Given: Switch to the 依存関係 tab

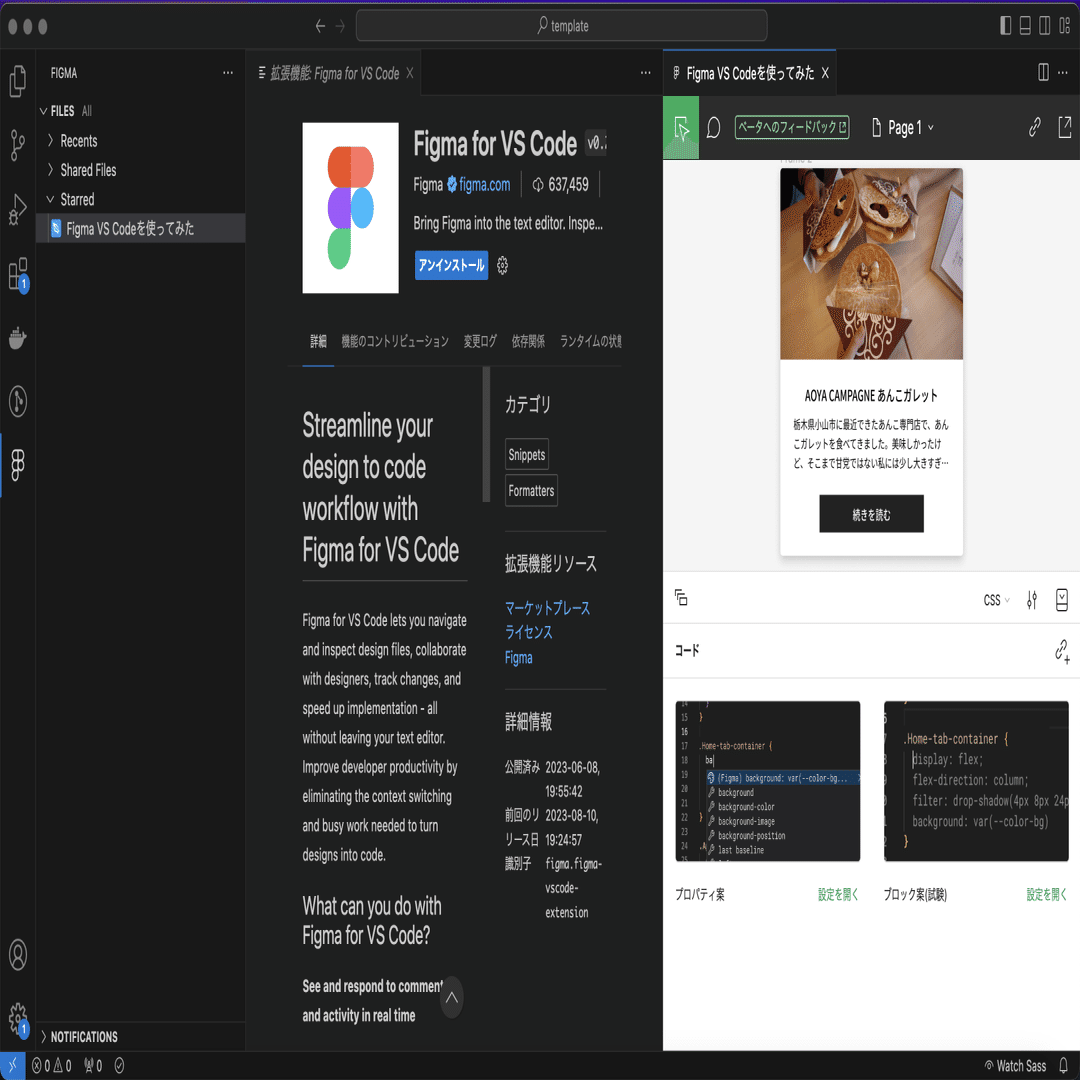Looking at the screenshot, I should tap(528, 341).
